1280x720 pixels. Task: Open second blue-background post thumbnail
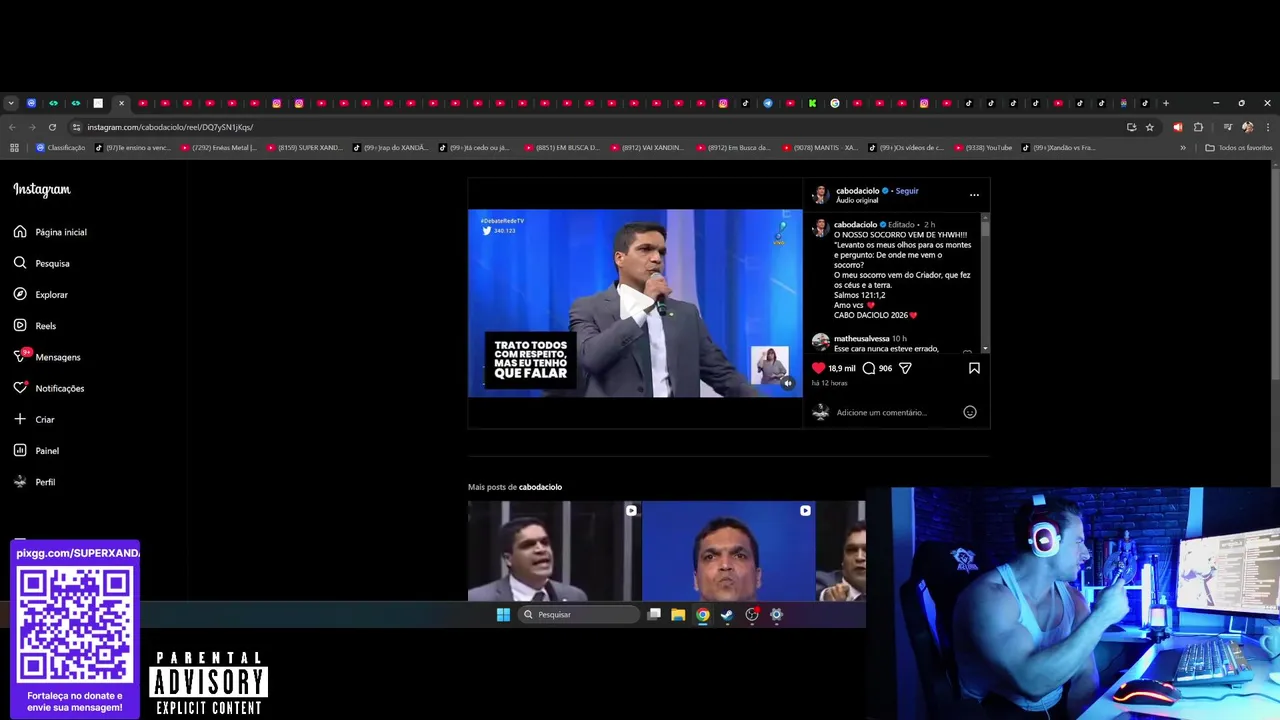(728, 551)
